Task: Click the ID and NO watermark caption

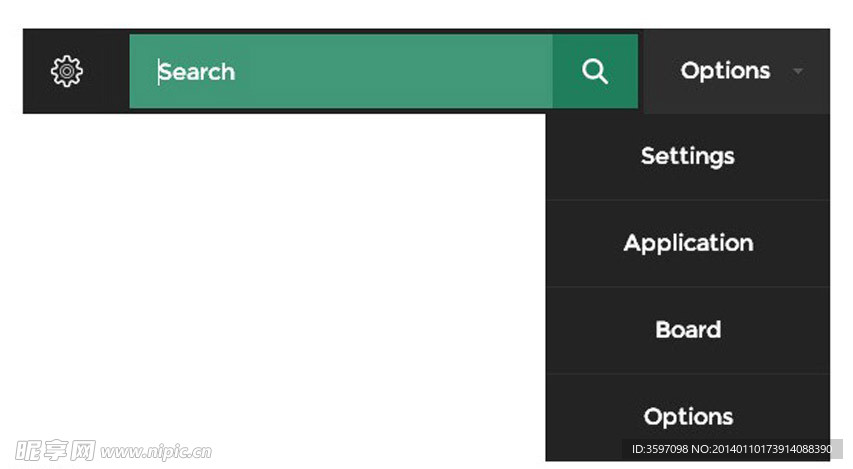Action: (732, 449)
